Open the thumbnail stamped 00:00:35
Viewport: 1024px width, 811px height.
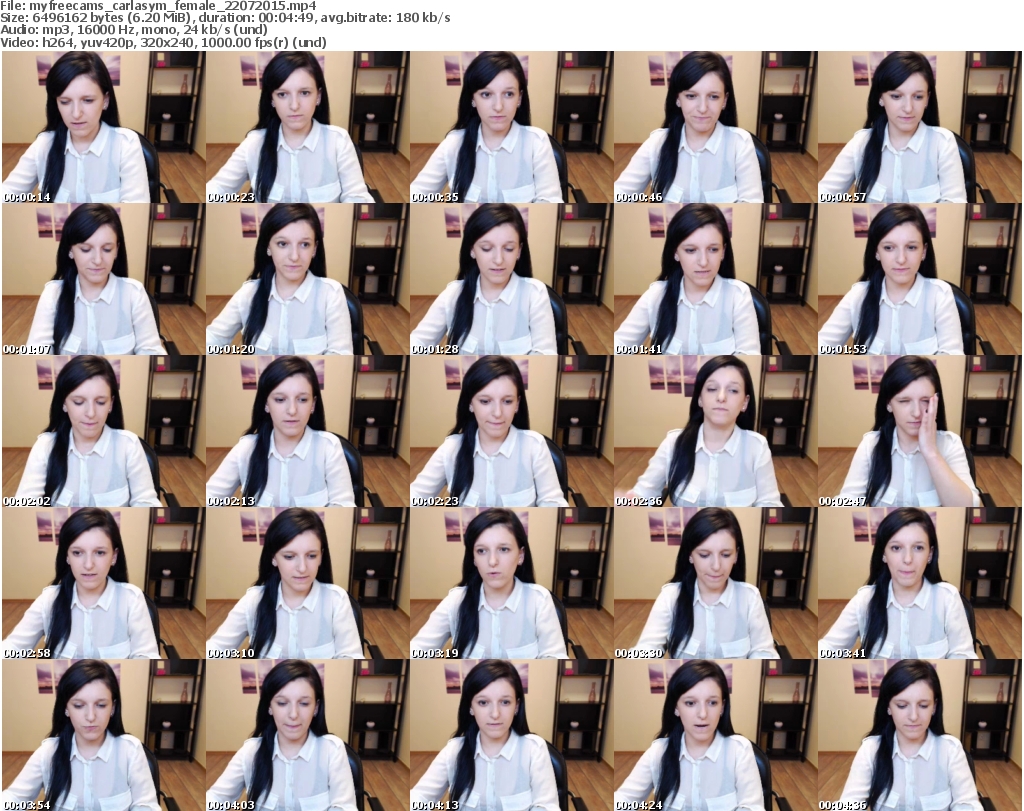(511, 127)
